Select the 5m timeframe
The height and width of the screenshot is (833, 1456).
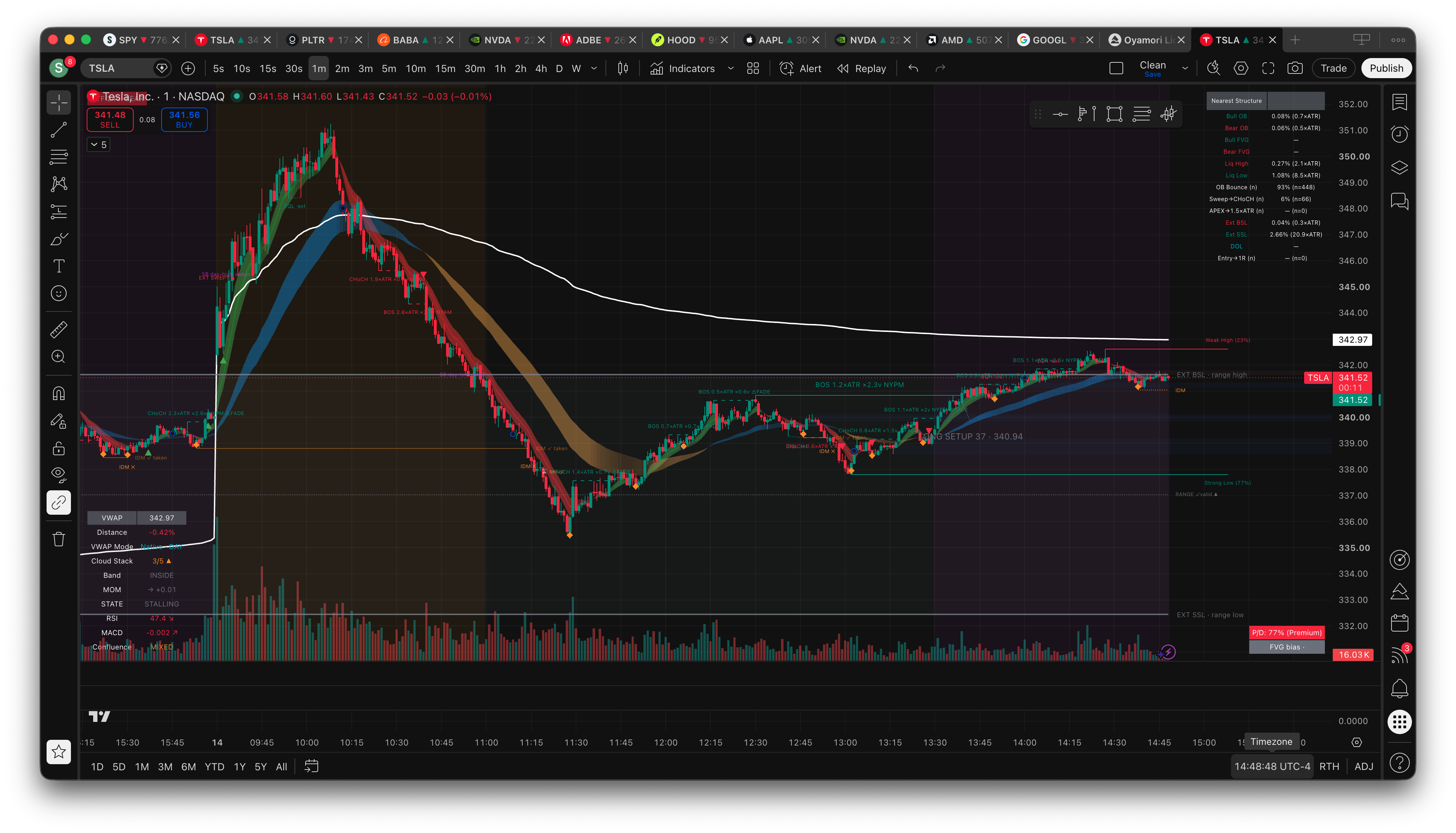[x=389, y=69]
